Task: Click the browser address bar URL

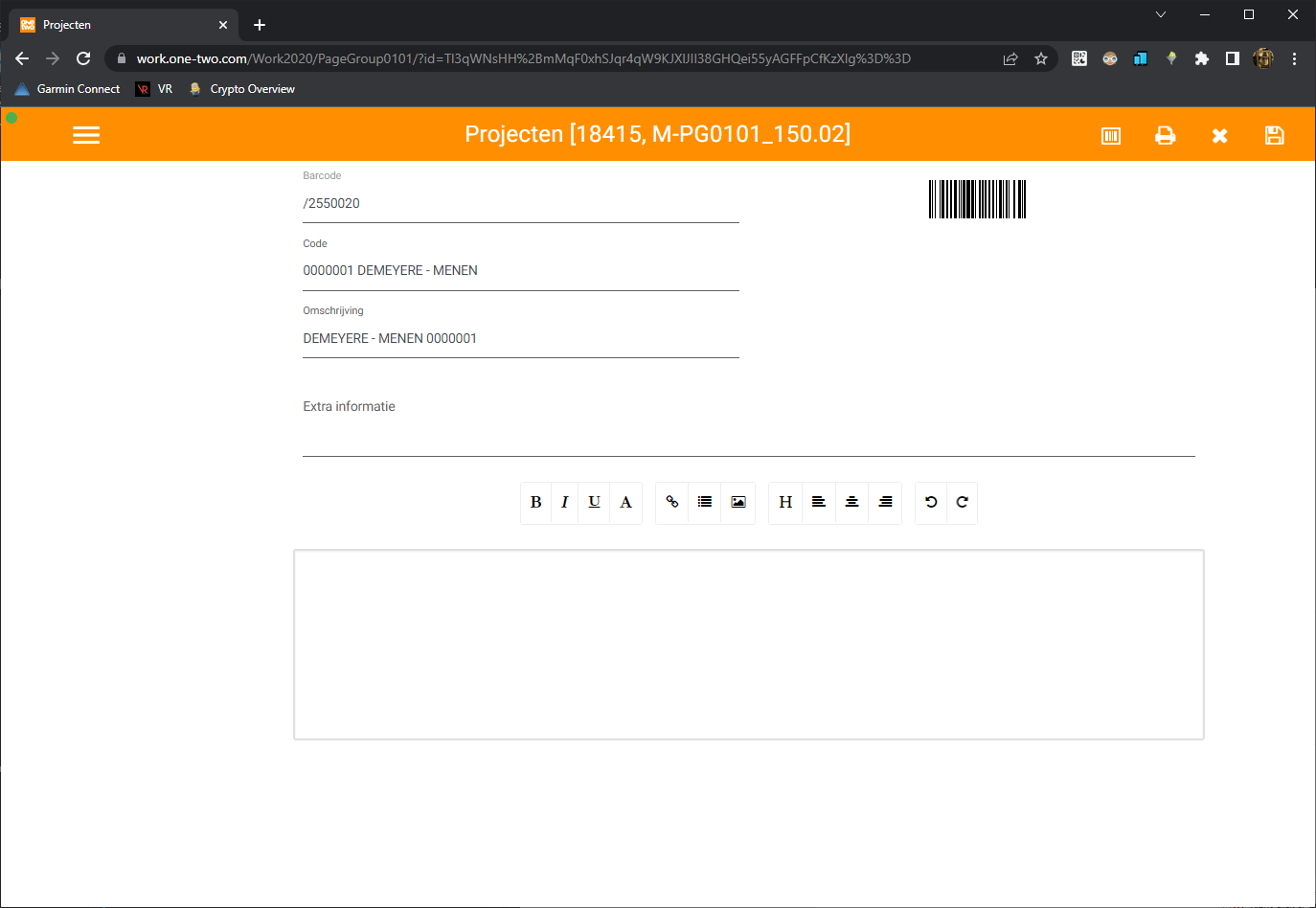Action: [x=523, y=58]
